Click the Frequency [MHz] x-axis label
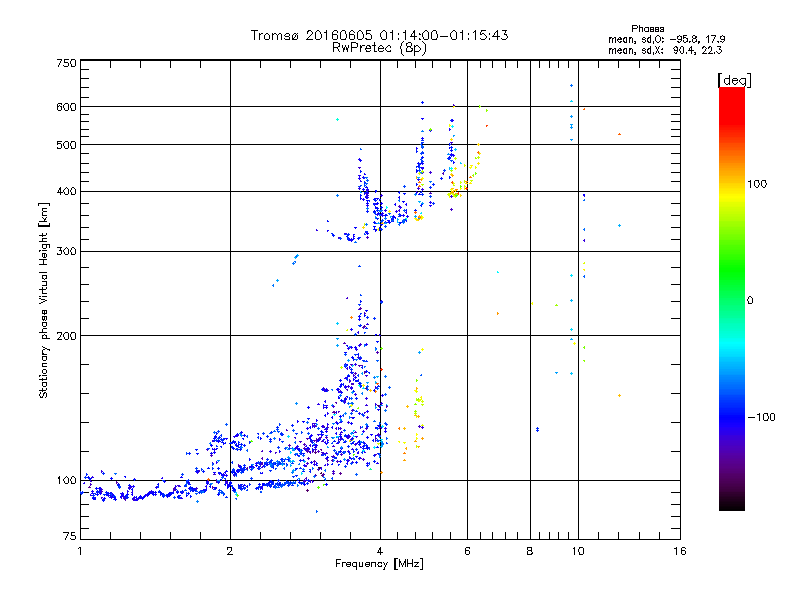The height and width of the screenshot is (600, 800). 379,565
